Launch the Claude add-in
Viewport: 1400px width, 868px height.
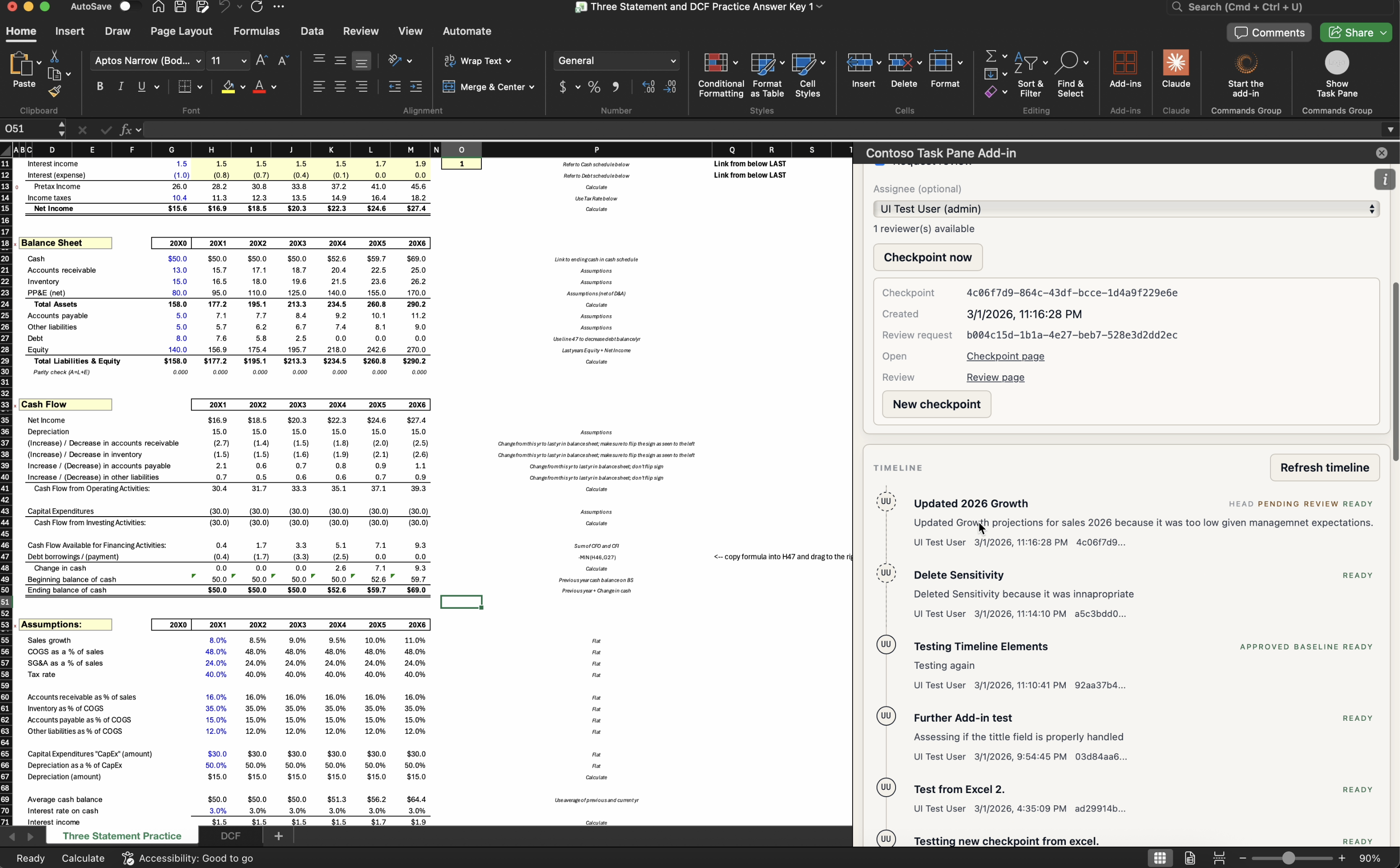(x=1176, y=70)
